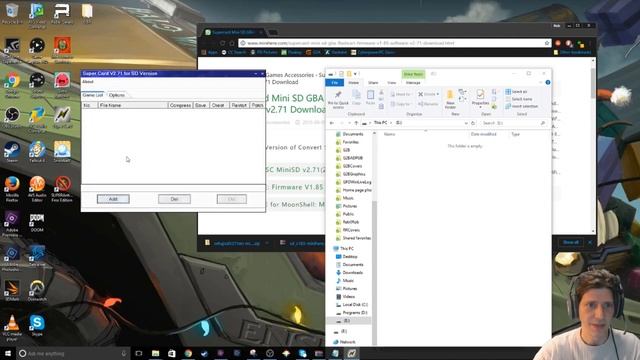Open the Adobe Premiere desktop shortcut
The image size is (640, 360).
click(12, 224)
